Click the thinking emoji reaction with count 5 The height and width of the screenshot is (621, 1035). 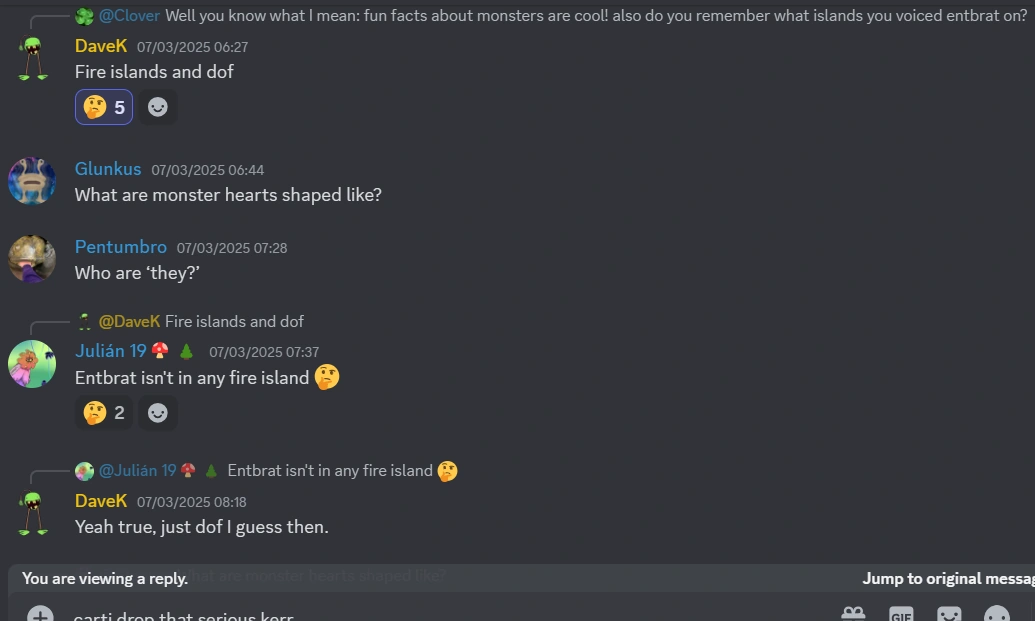104,107
